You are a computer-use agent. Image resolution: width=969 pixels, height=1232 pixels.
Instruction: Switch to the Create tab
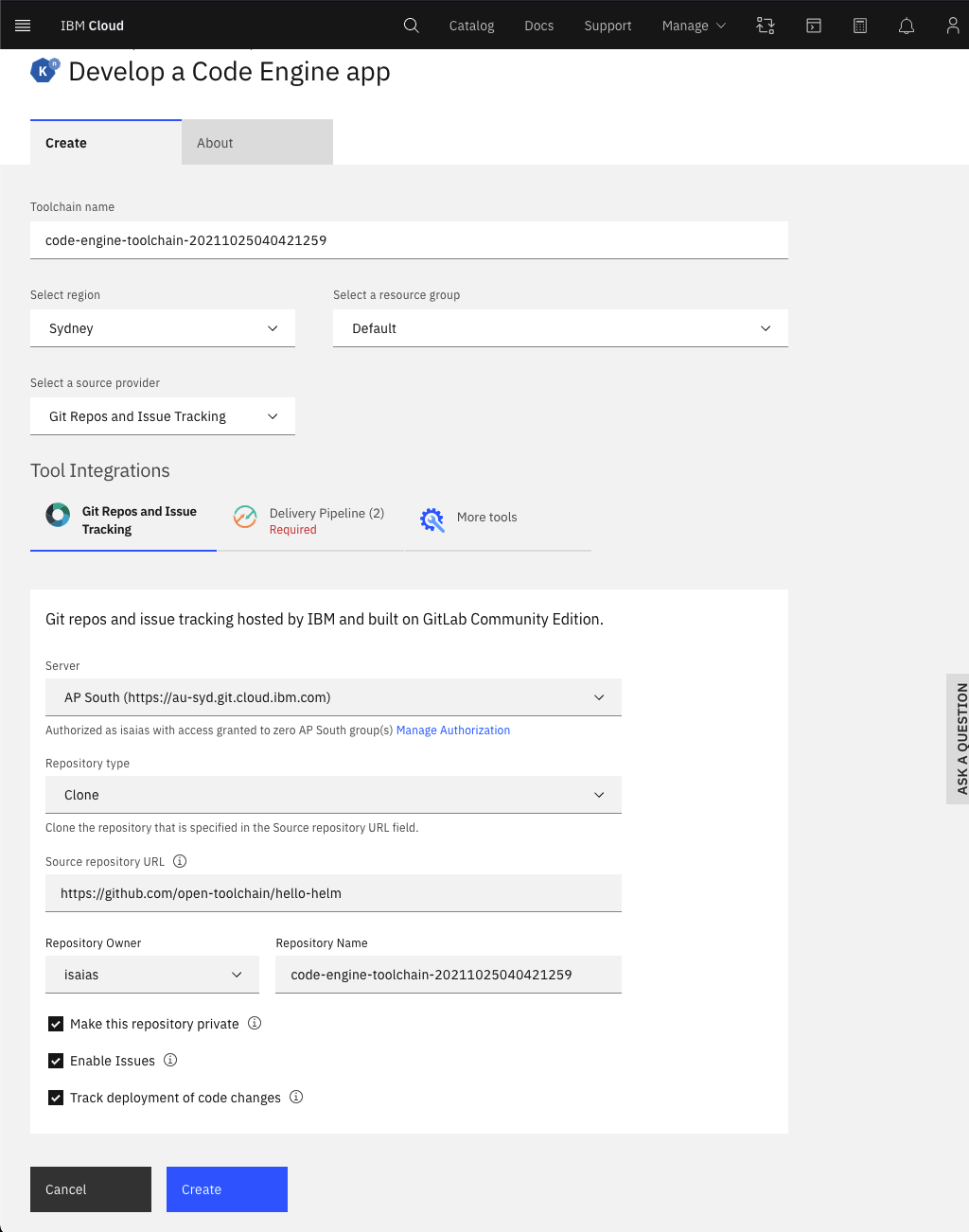tap(106, 143)
